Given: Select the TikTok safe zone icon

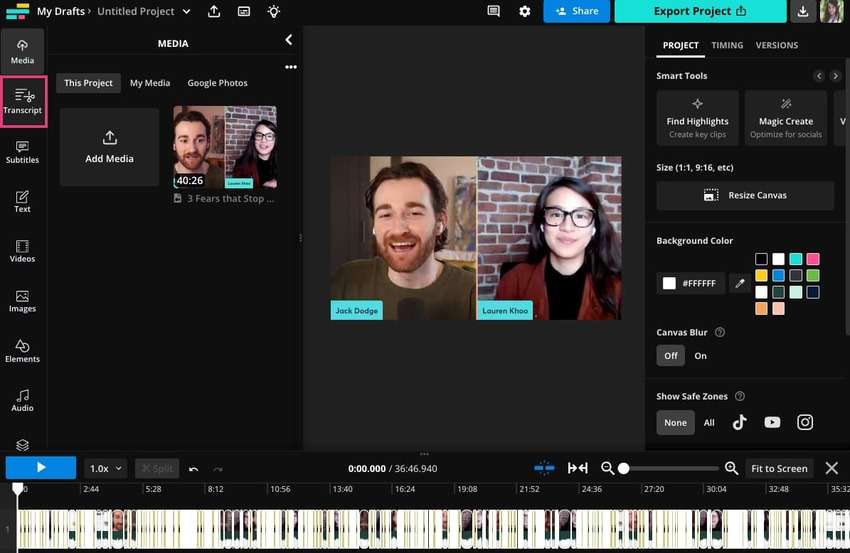Looking at the screenshot, I should coord(740,422).
